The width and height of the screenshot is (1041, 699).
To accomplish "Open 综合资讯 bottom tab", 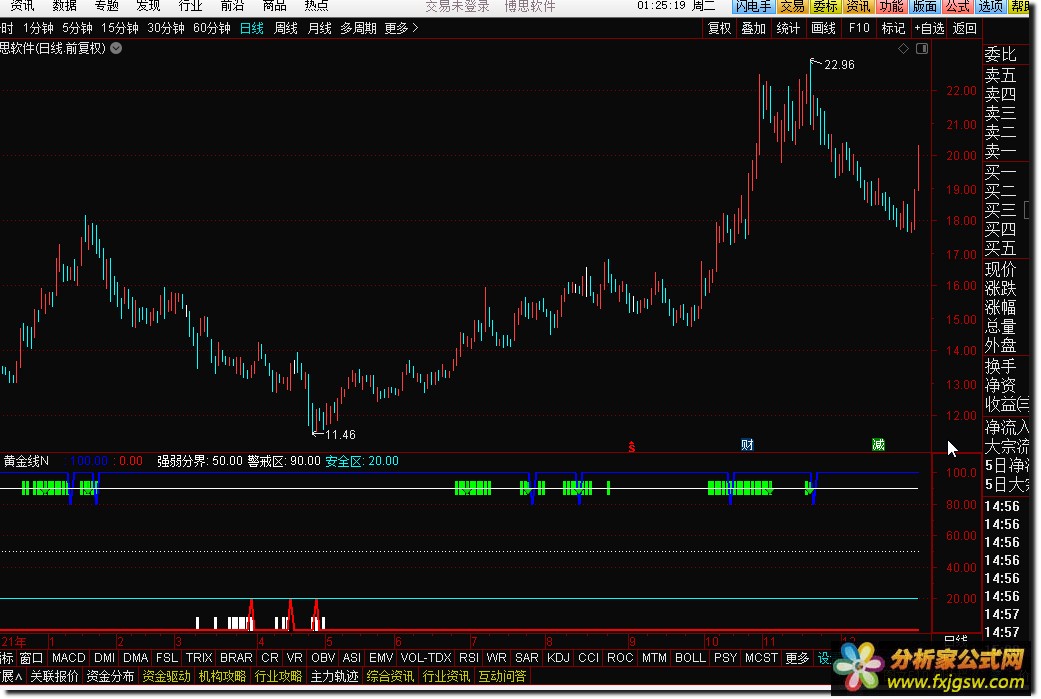I will point(390,676).
